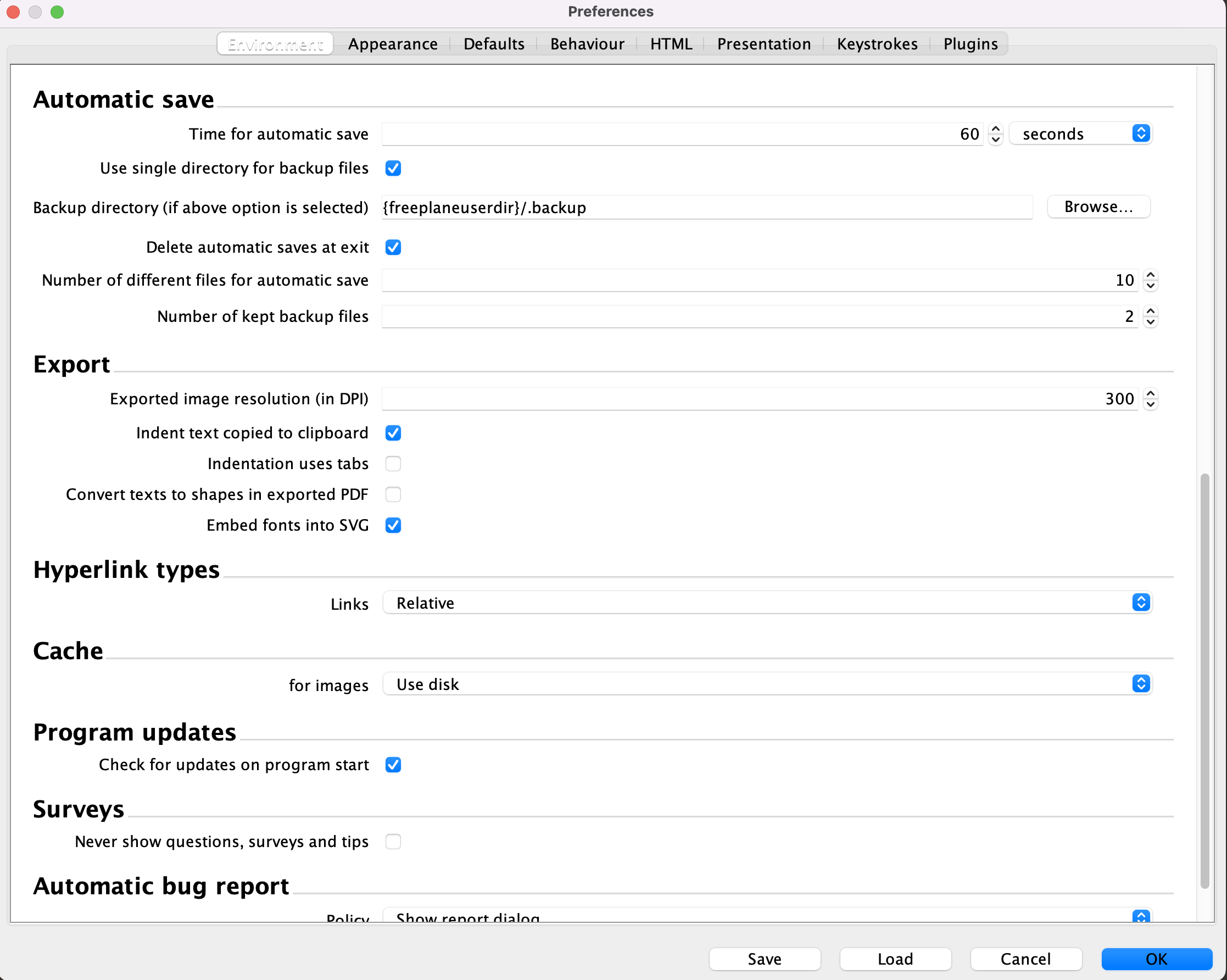Open the seconds time unit dropdown
The height and width of the screenshot is (980, 1227).
[1080, 133]
